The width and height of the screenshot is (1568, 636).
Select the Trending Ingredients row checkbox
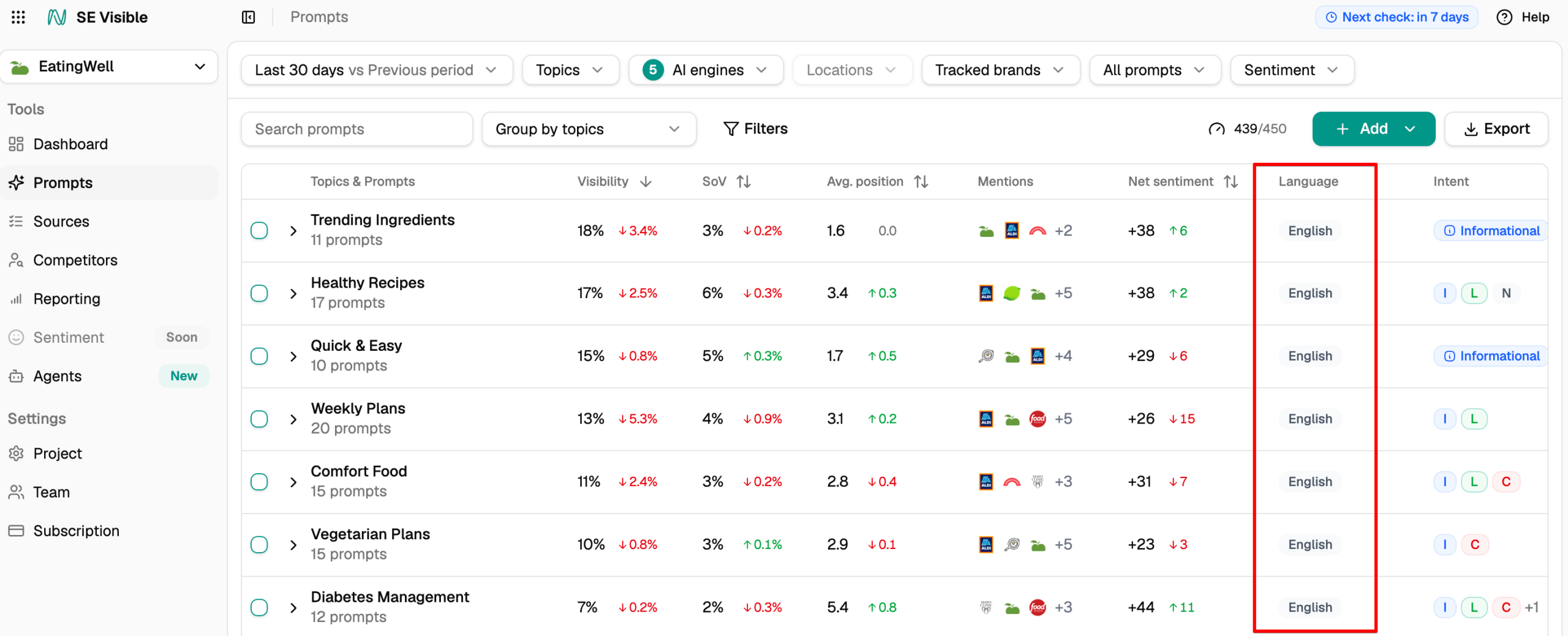[x=259, y=231]
